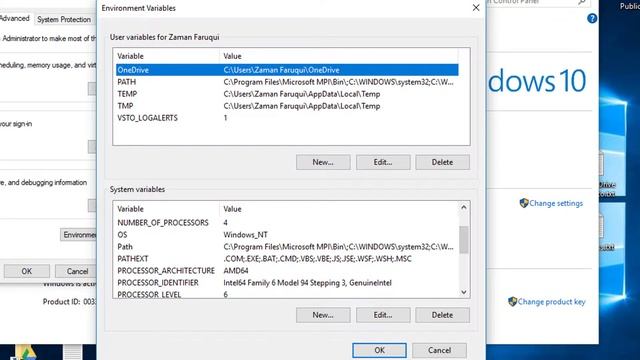Click Edit under system variables
The width and height of the screenshot is (640, 360).
pos(383,315)
